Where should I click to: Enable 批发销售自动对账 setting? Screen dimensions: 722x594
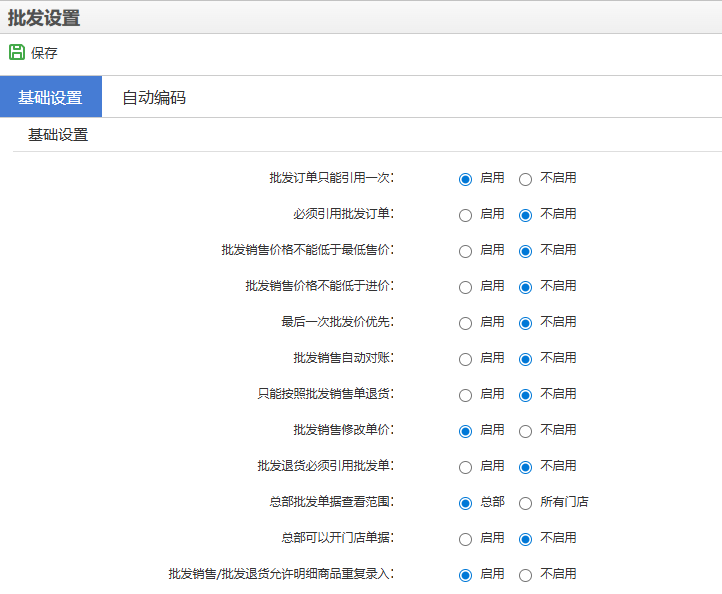(x=465, y=359)
